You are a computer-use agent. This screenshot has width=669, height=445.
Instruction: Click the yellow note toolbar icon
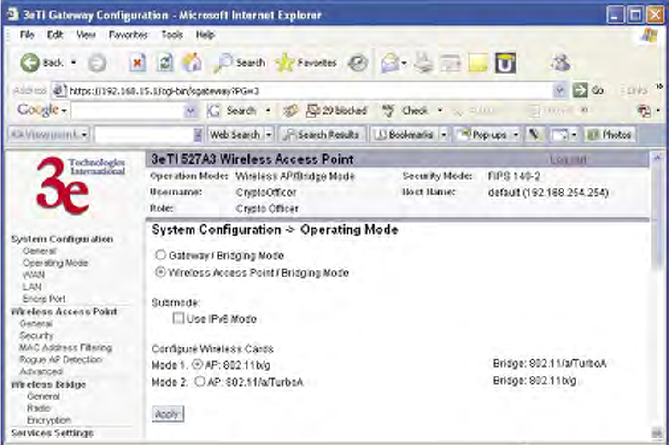(478, 64)
